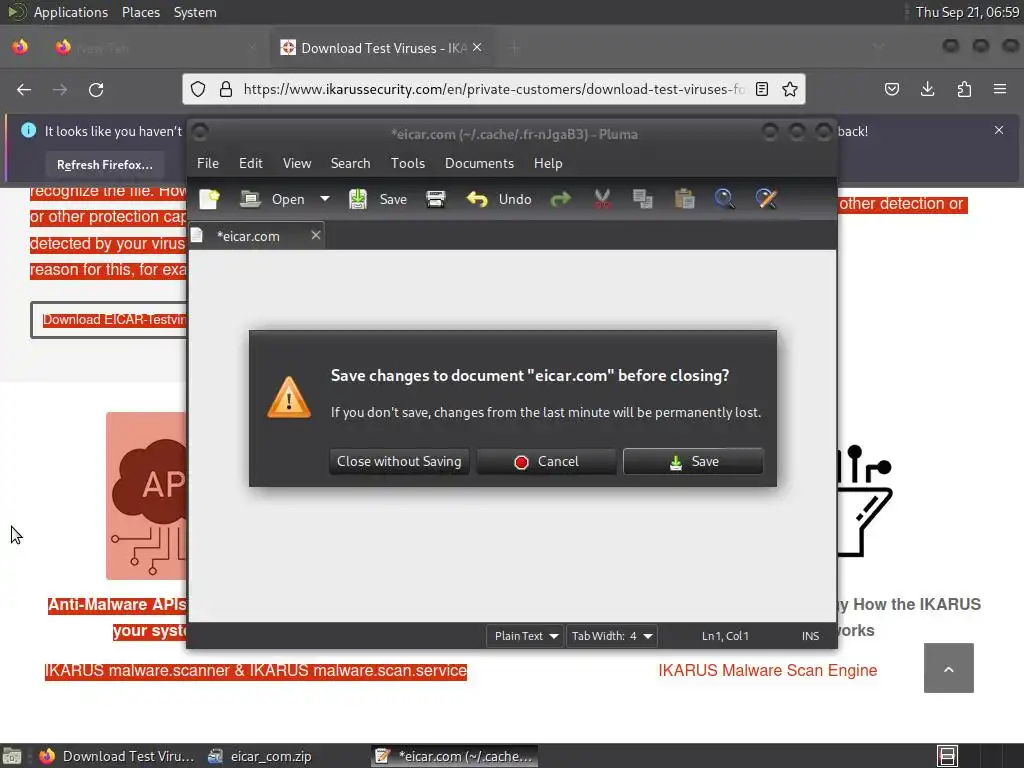Image resolution: width=1024 pixels, height=768 pixels.
Task: Open the System menu in top panel
Action: [x=195, y=12]
